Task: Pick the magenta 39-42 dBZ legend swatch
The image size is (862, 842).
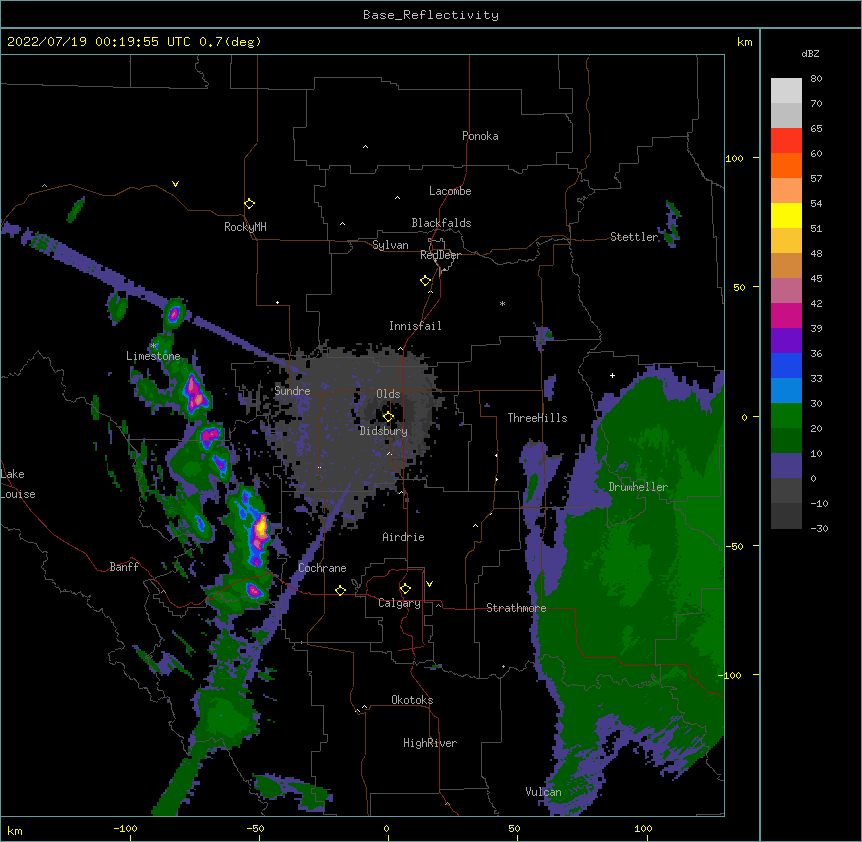Action: 786,315
